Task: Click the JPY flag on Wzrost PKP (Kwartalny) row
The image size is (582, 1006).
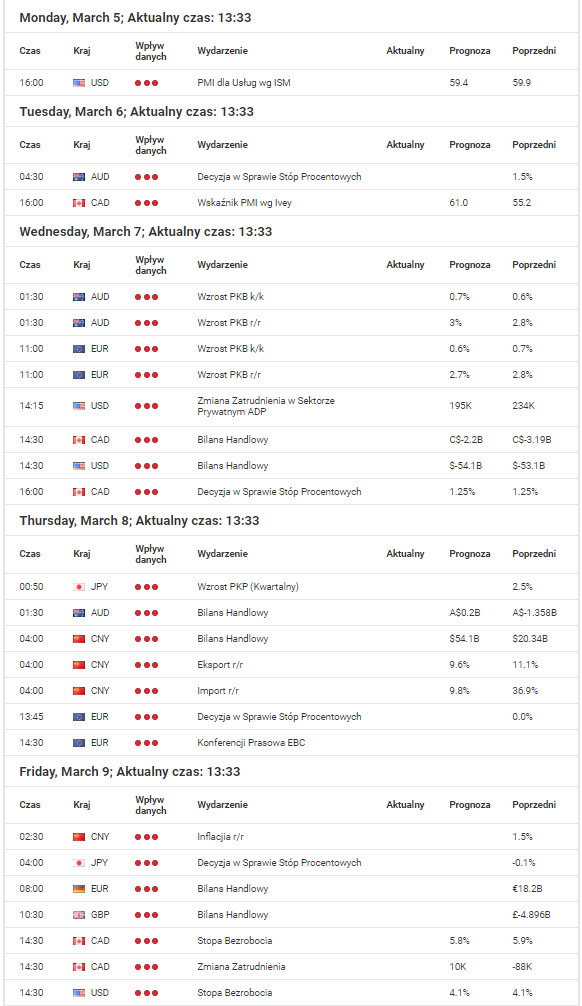Action: pyautogui.click(x=79, y=587)
